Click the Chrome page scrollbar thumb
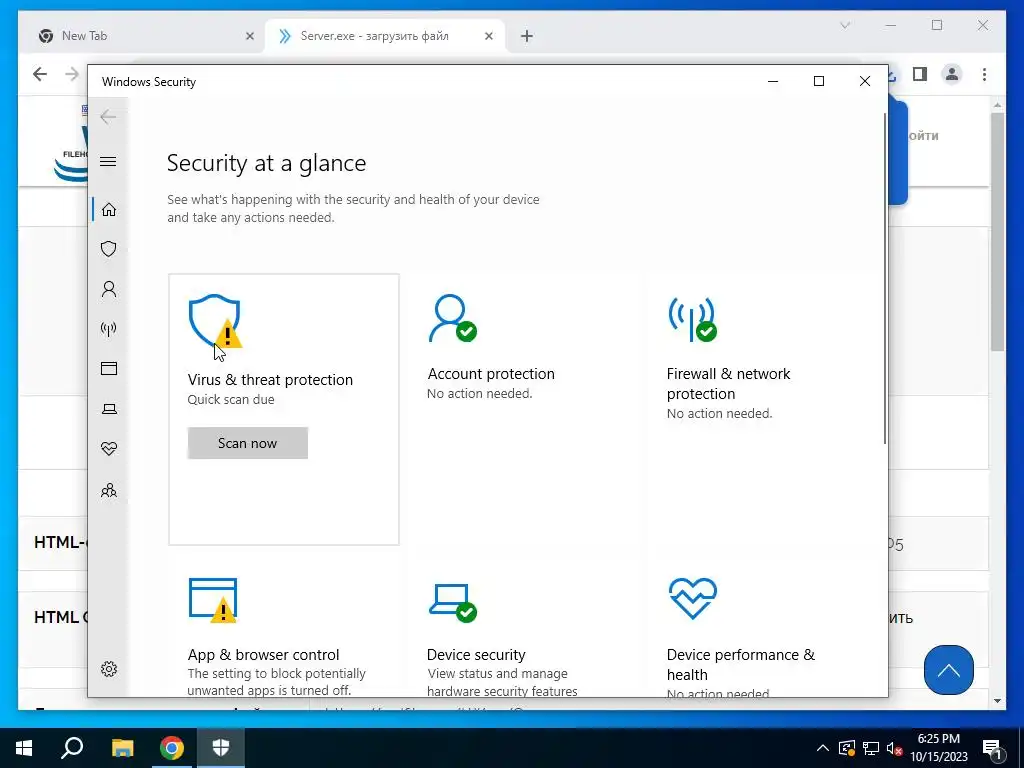 [x=997, y=232]
